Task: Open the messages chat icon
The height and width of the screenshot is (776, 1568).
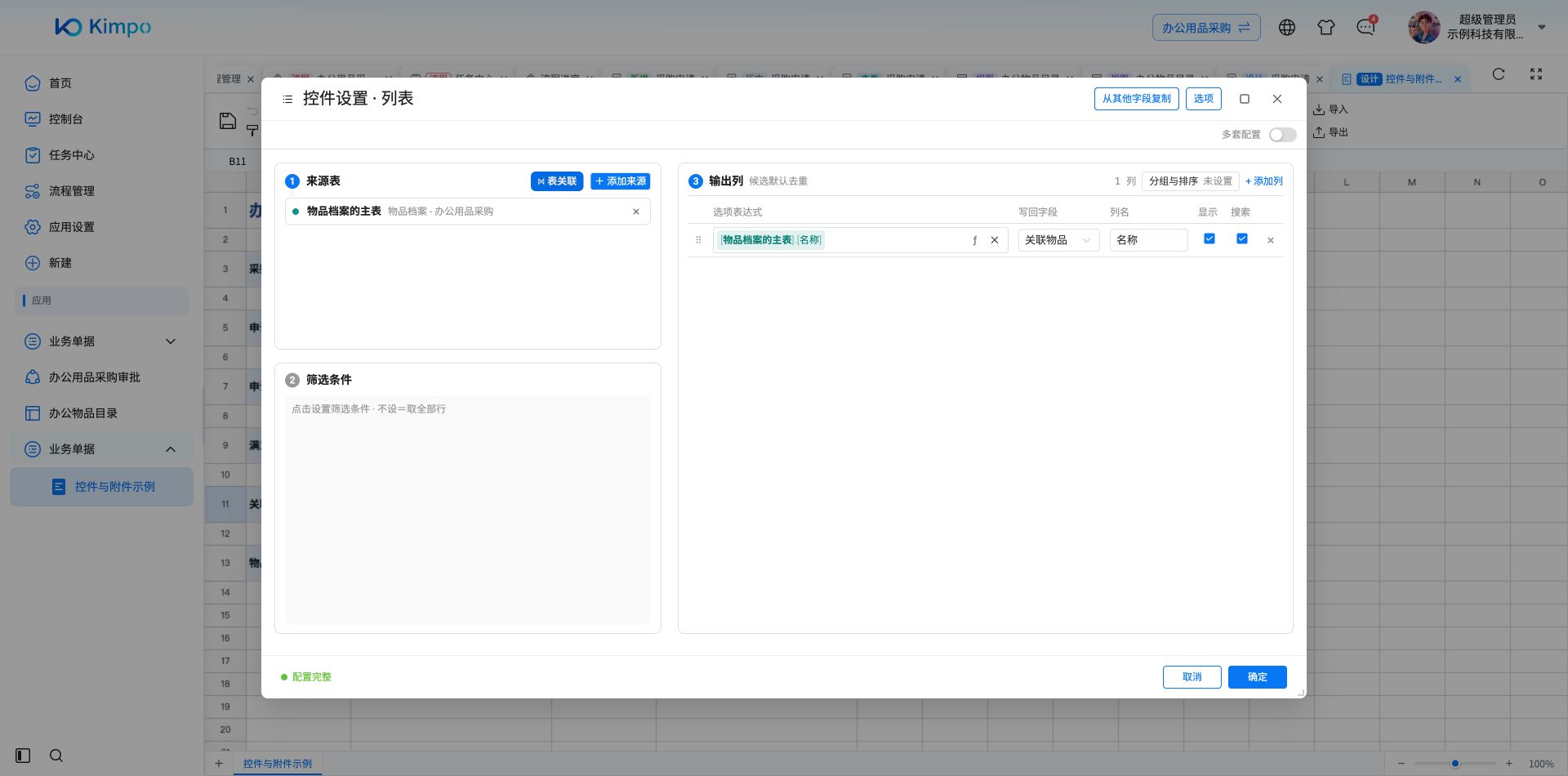Action: [1365, 27]
